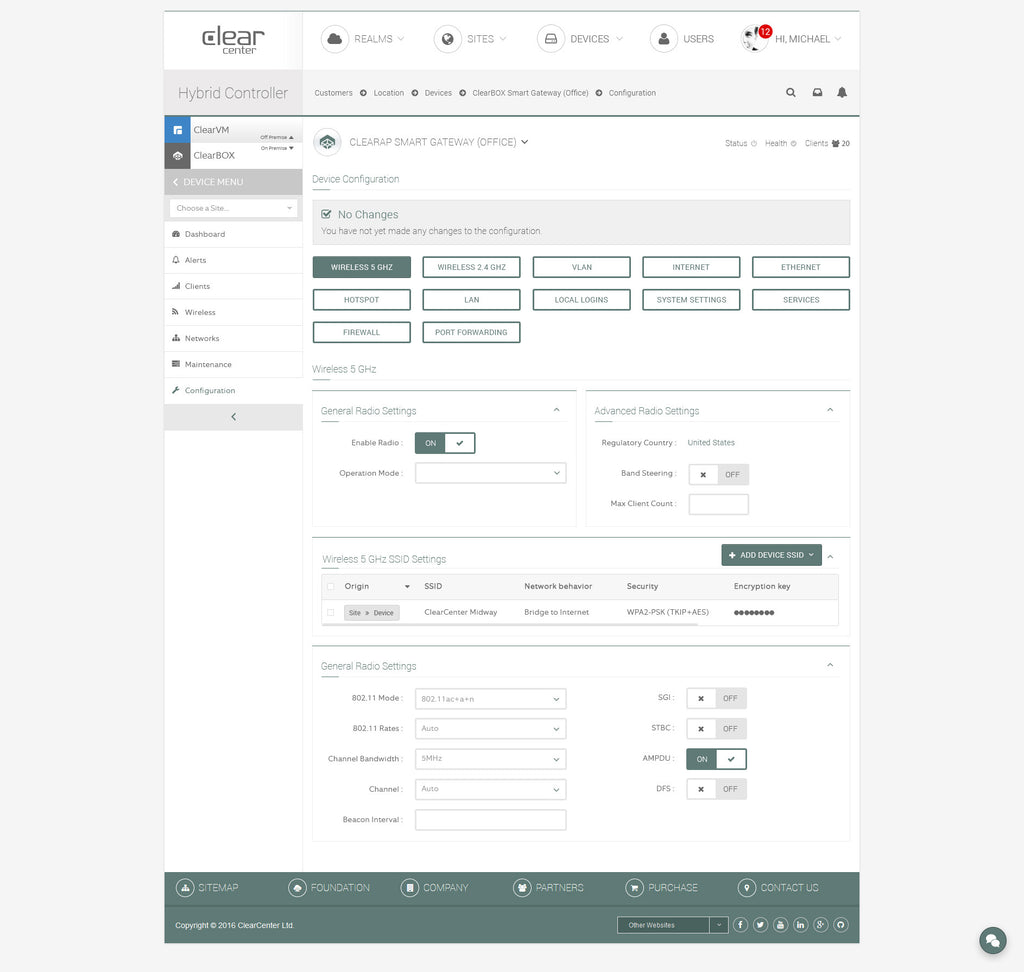Click the Customers breadcrumb link
Screen dimensions: 1024x972
[x=333, y=93]
